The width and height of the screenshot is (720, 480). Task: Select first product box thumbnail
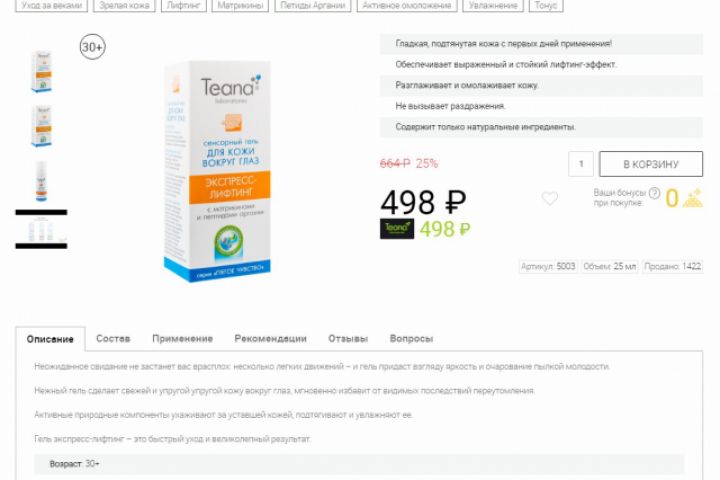pyautogui.click(x=41, y=72)
